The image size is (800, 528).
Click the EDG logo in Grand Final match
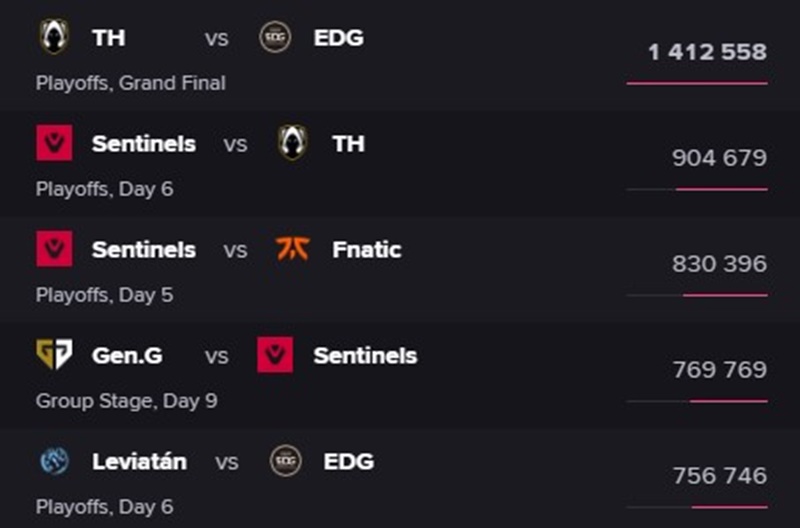click(275, 37)
